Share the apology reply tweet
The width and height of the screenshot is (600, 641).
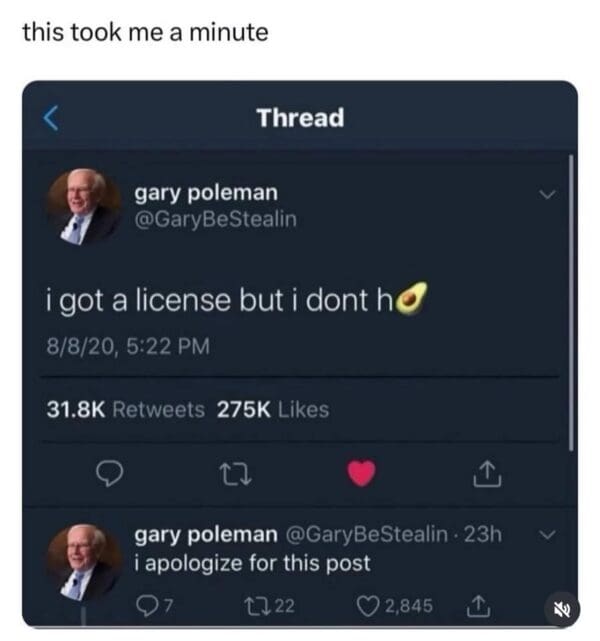click(478, 606)
